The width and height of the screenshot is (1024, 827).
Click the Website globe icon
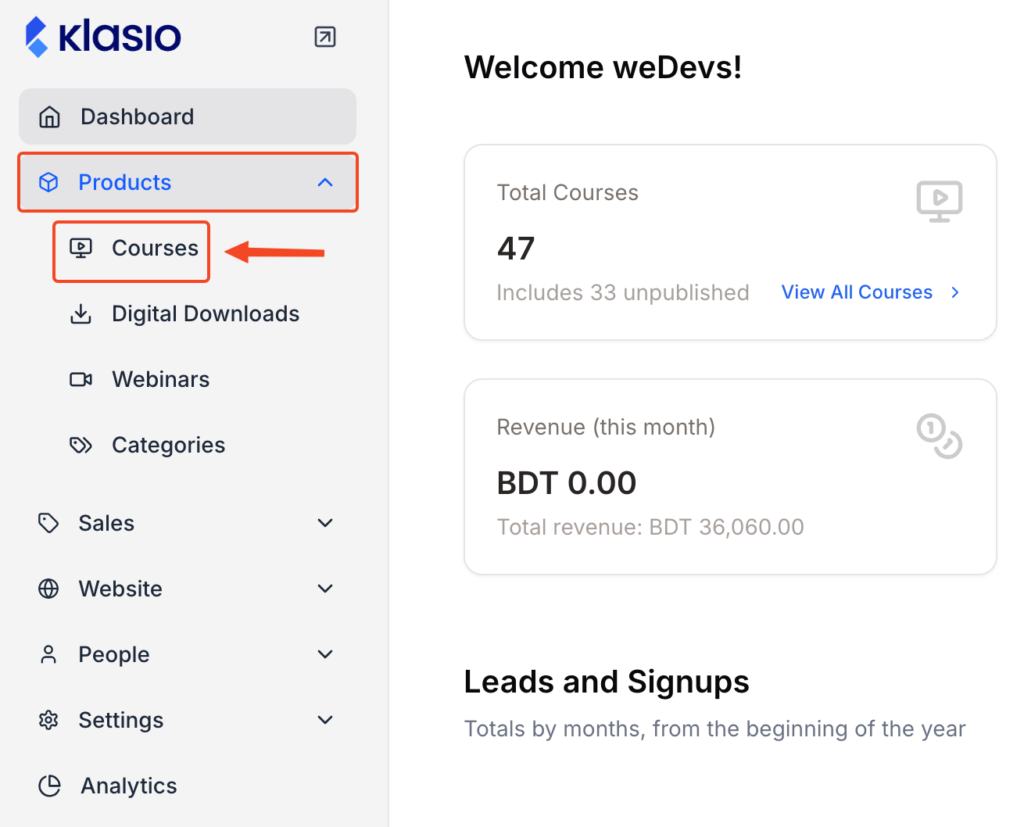pos(49,589)
